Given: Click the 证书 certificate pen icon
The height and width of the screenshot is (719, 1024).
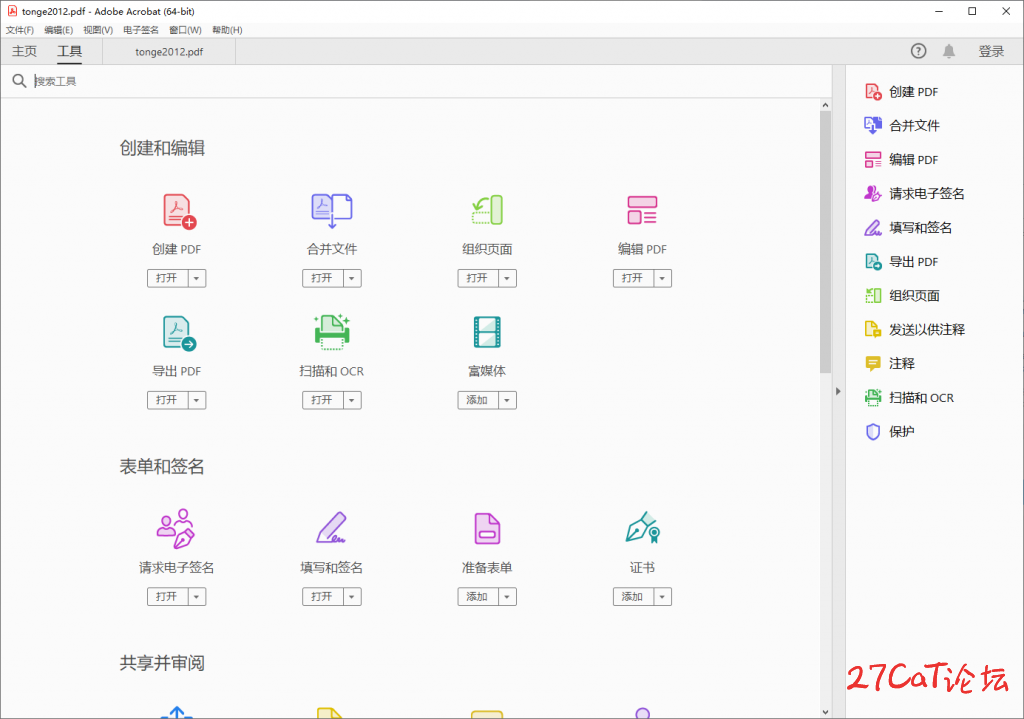Looking at the screenshot, I should coord(642,528).
